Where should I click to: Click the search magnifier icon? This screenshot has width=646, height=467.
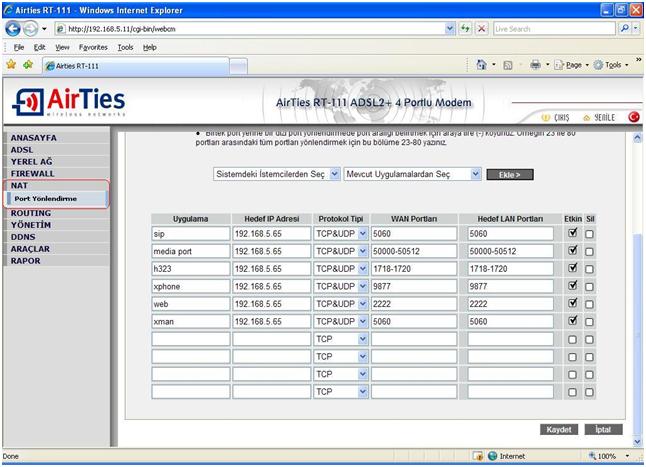pyautogui.click(x=623, y=29)
